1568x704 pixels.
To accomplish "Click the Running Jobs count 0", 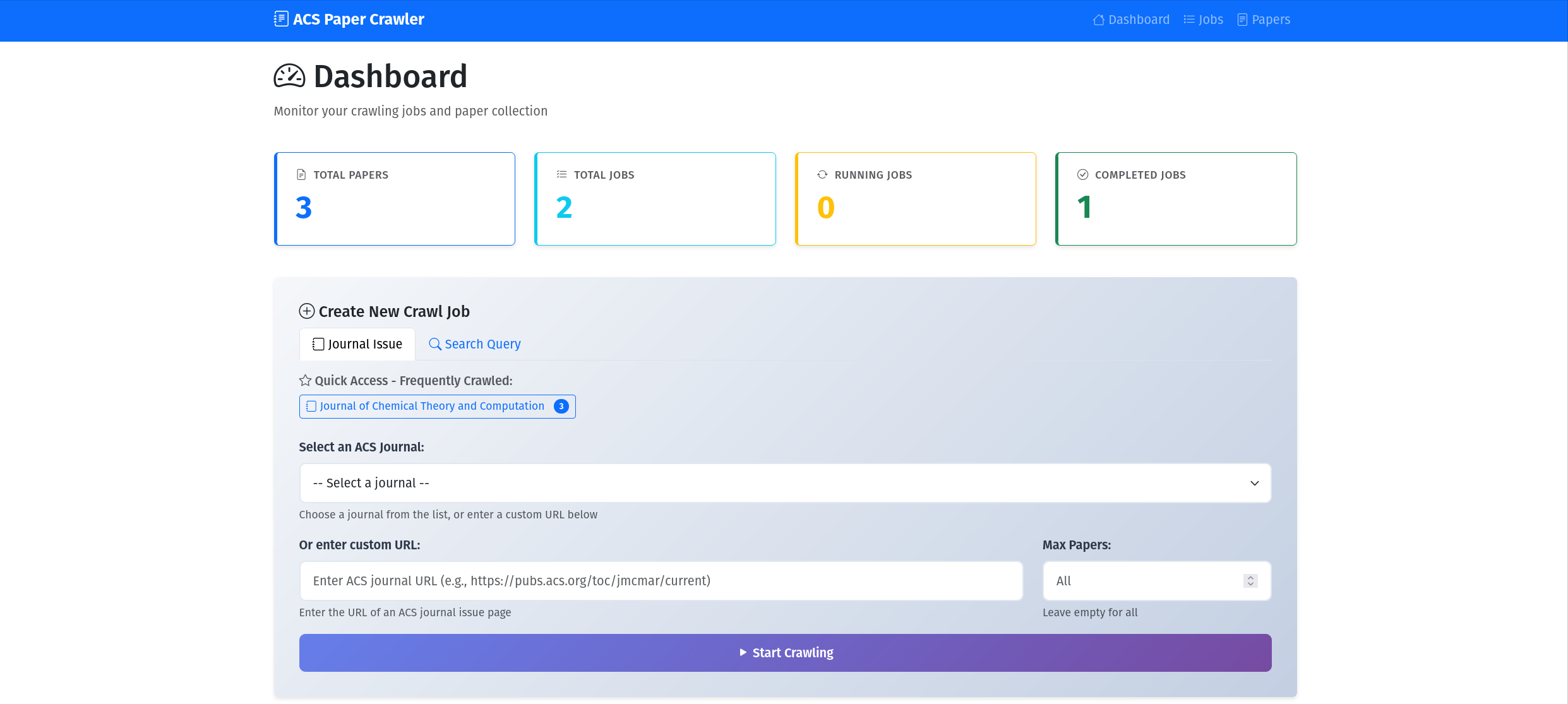I will pyautogui.click(x=825, y=208).
